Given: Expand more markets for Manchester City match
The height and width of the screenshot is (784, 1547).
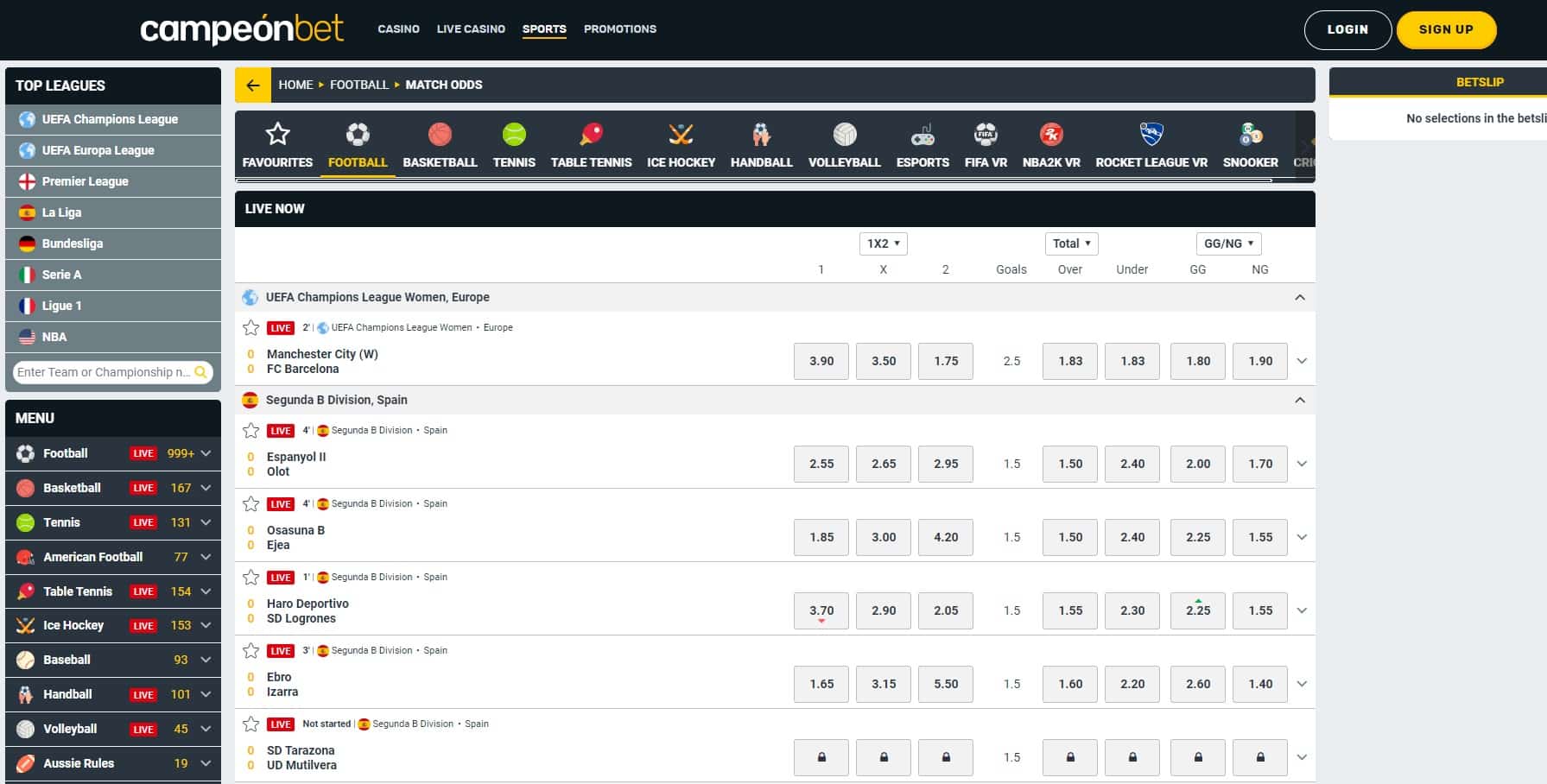Looking at the screenshot, I should click(1302, 361).
